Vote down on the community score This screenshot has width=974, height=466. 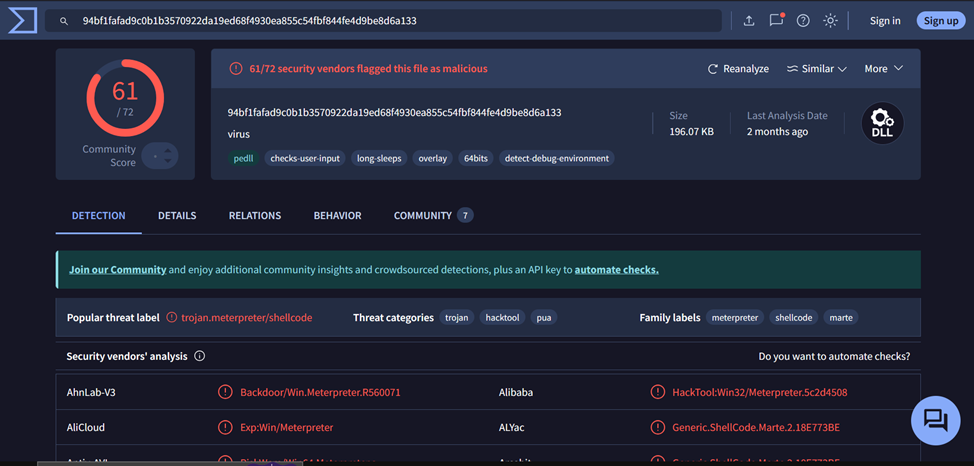167,162
